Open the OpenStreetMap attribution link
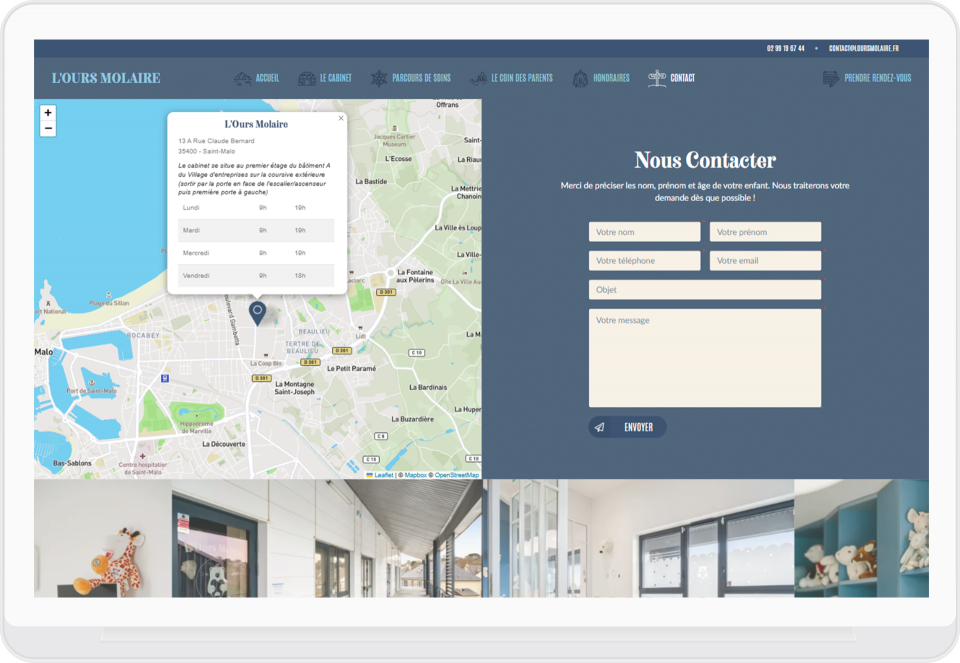960x663 pixels. [x=457, y=475]
